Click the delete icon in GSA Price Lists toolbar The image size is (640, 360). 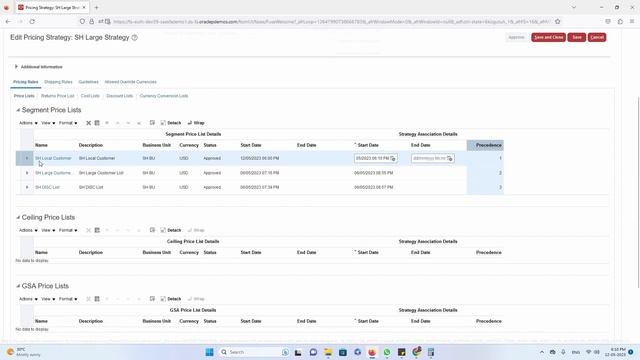(x=88, y=299)
